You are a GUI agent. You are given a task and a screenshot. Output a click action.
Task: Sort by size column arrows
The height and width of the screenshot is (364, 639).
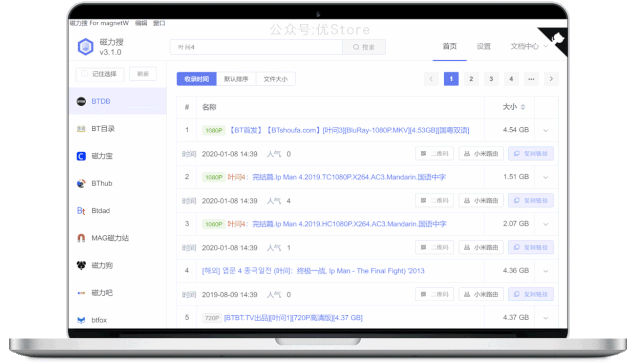523,107
